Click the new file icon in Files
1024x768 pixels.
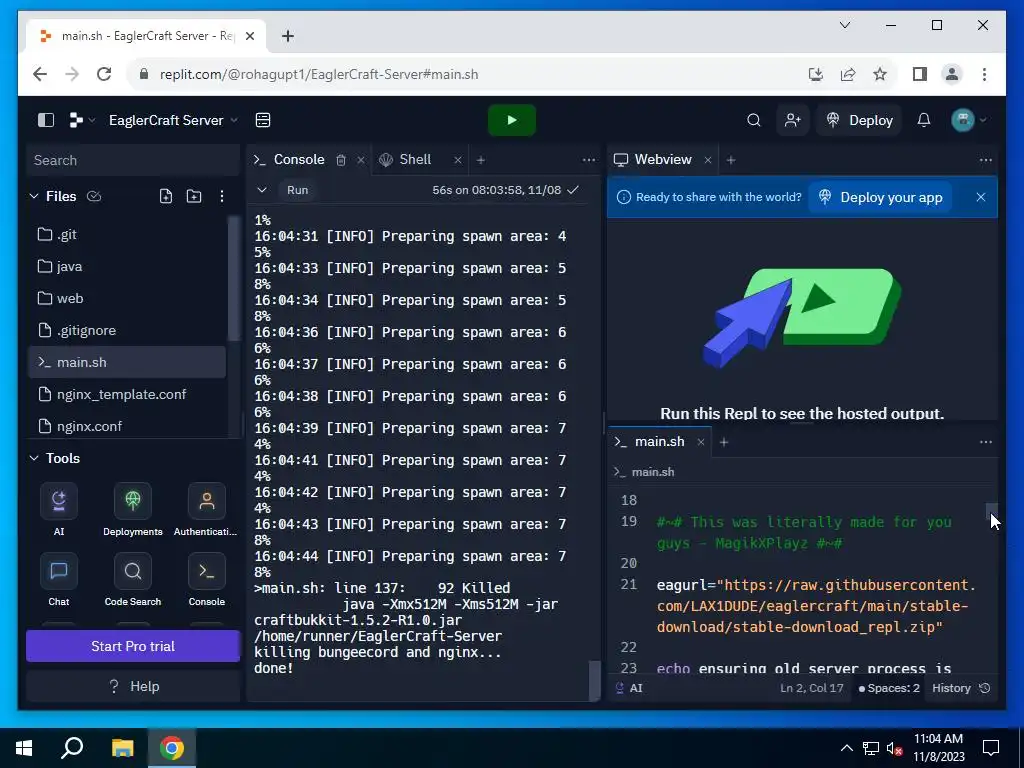[x=166, y=197]
